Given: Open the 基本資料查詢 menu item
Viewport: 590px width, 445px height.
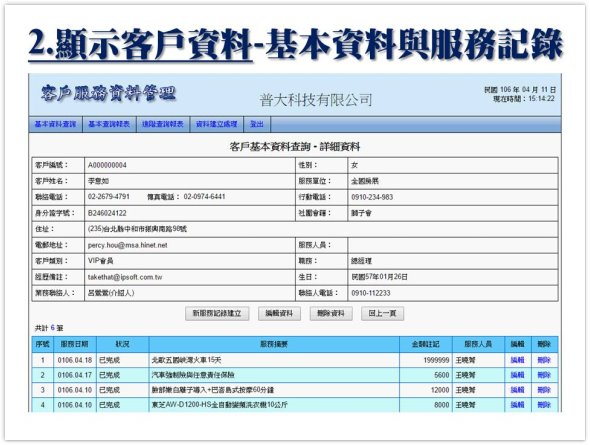Looking at the screenshot, I should (56, 124).
